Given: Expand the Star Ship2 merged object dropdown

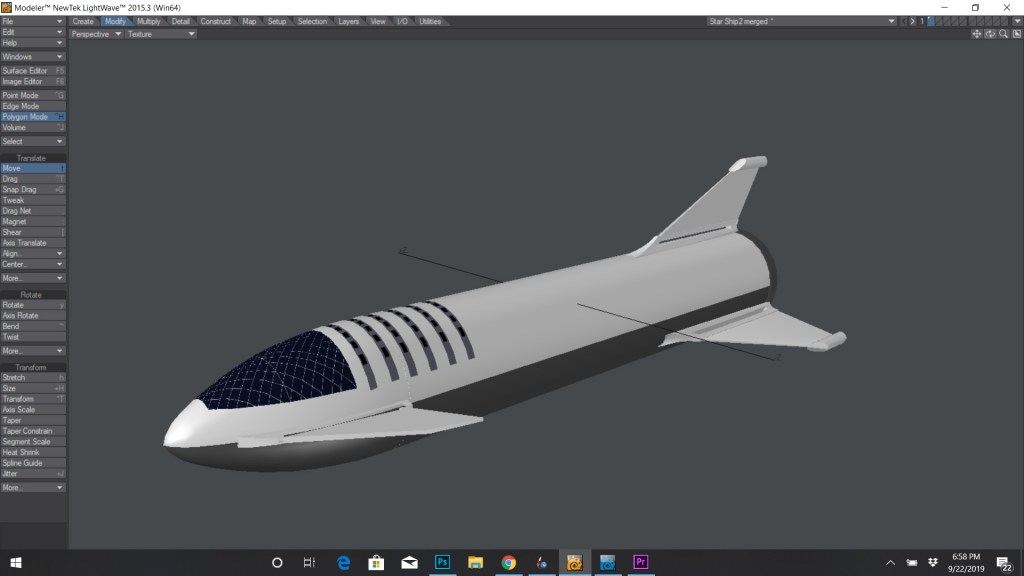Looking at the screenshot, I should click(x=800, y=21).
